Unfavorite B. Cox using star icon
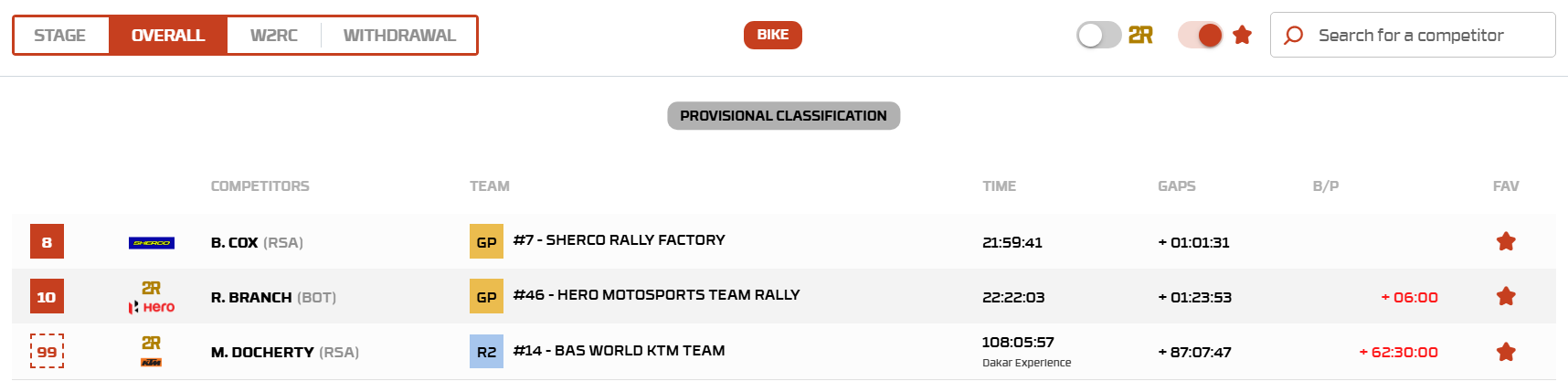 point(1506,242)
